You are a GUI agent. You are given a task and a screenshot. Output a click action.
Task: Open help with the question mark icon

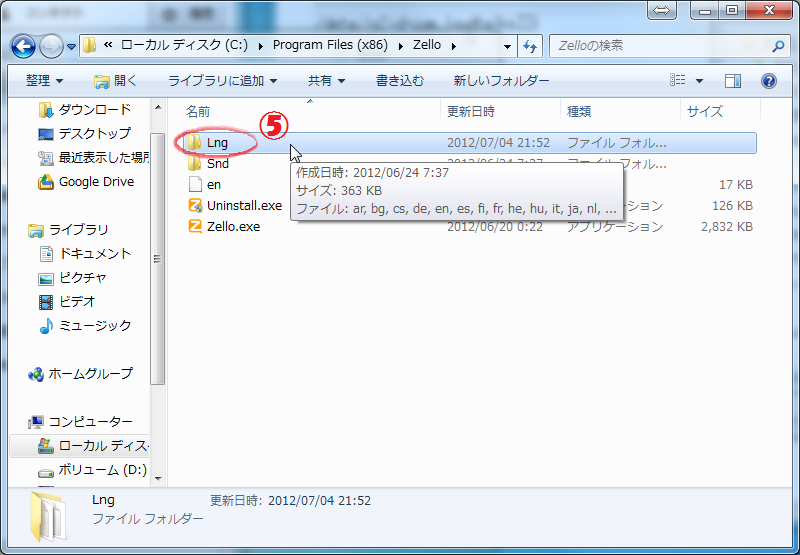tap(768, 81)
